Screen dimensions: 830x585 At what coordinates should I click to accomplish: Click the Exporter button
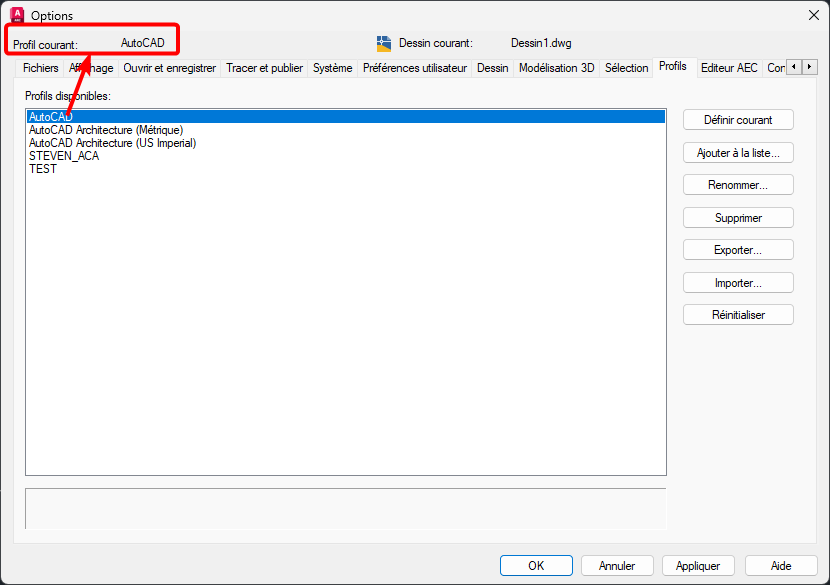pos(738,250)
